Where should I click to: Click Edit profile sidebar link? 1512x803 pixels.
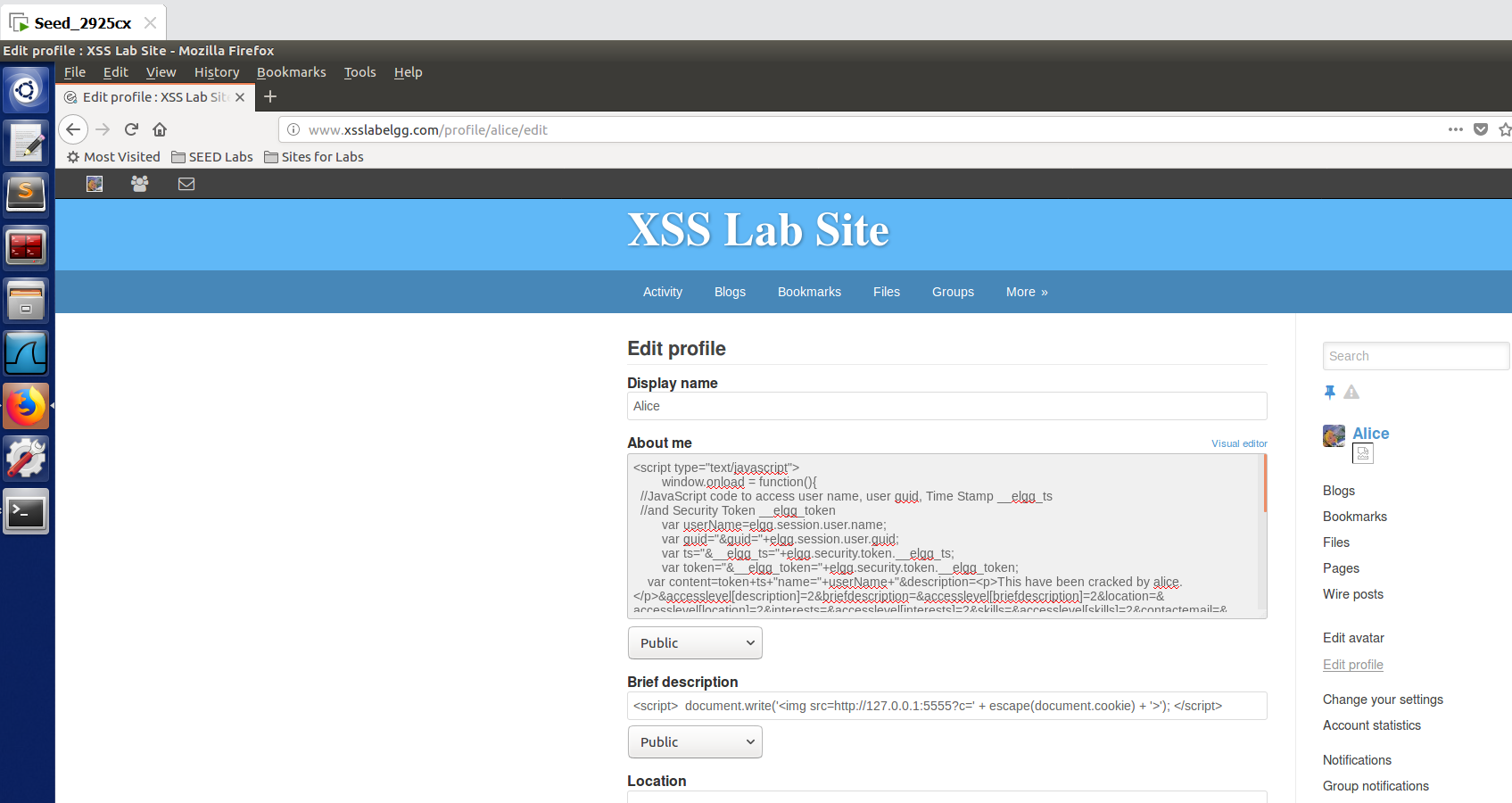1353,665
